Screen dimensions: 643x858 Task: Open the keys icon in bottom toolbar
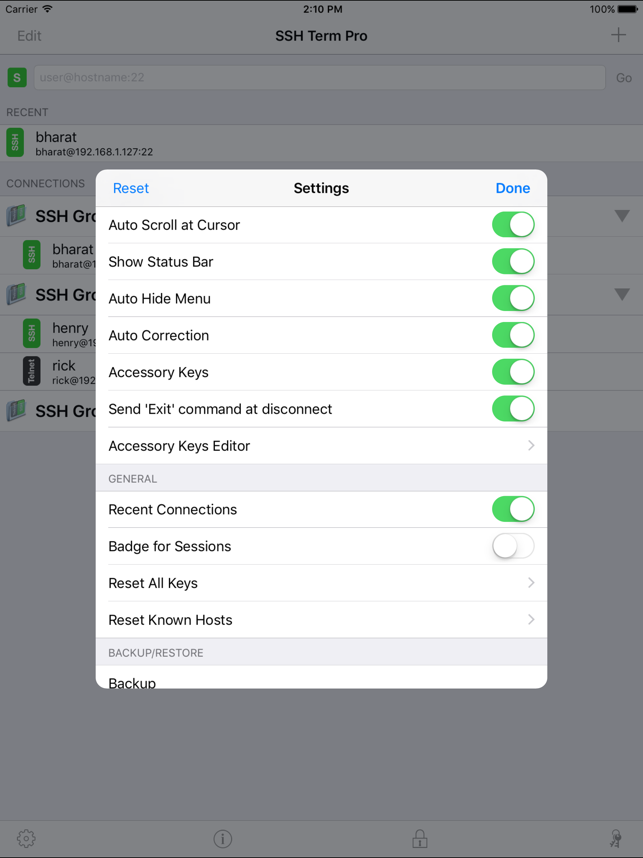point(616,838)
